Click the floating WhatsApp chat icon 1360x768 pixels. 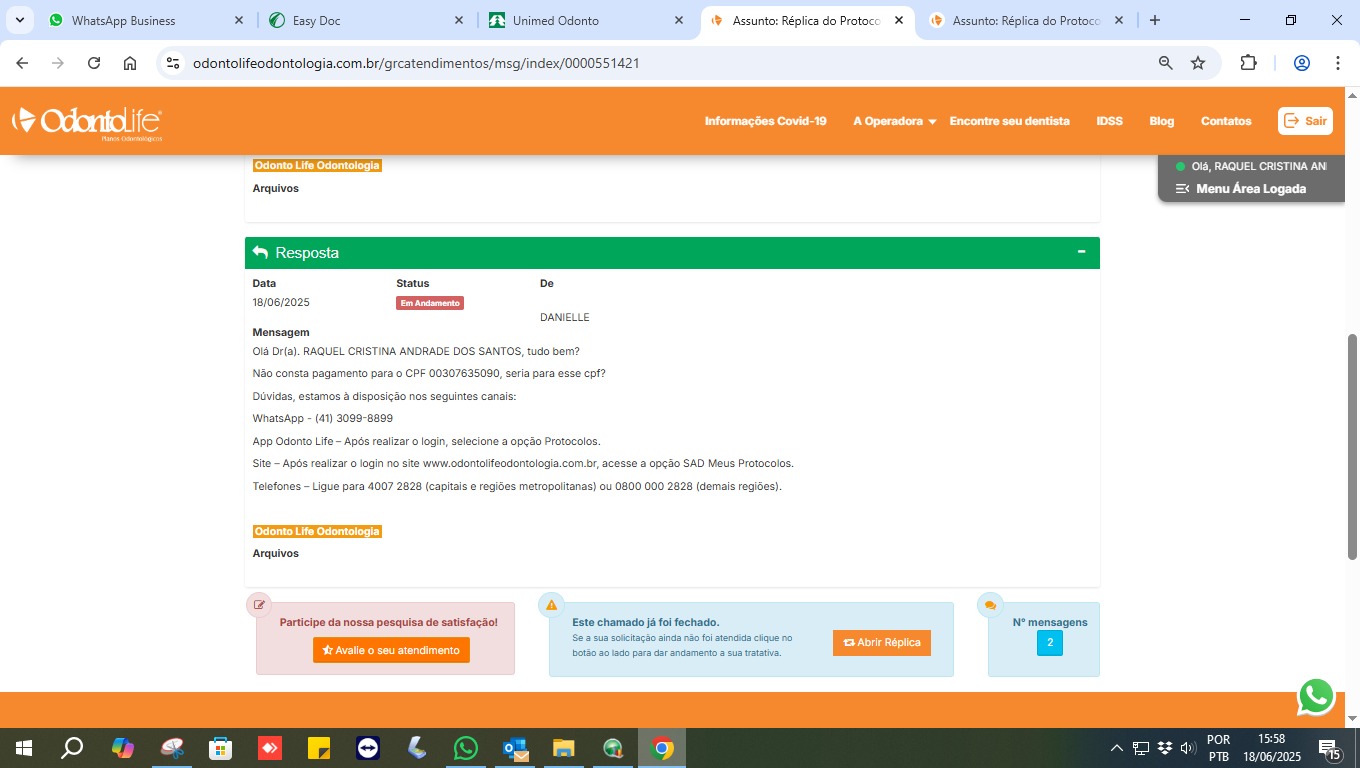coord(1316,697)
